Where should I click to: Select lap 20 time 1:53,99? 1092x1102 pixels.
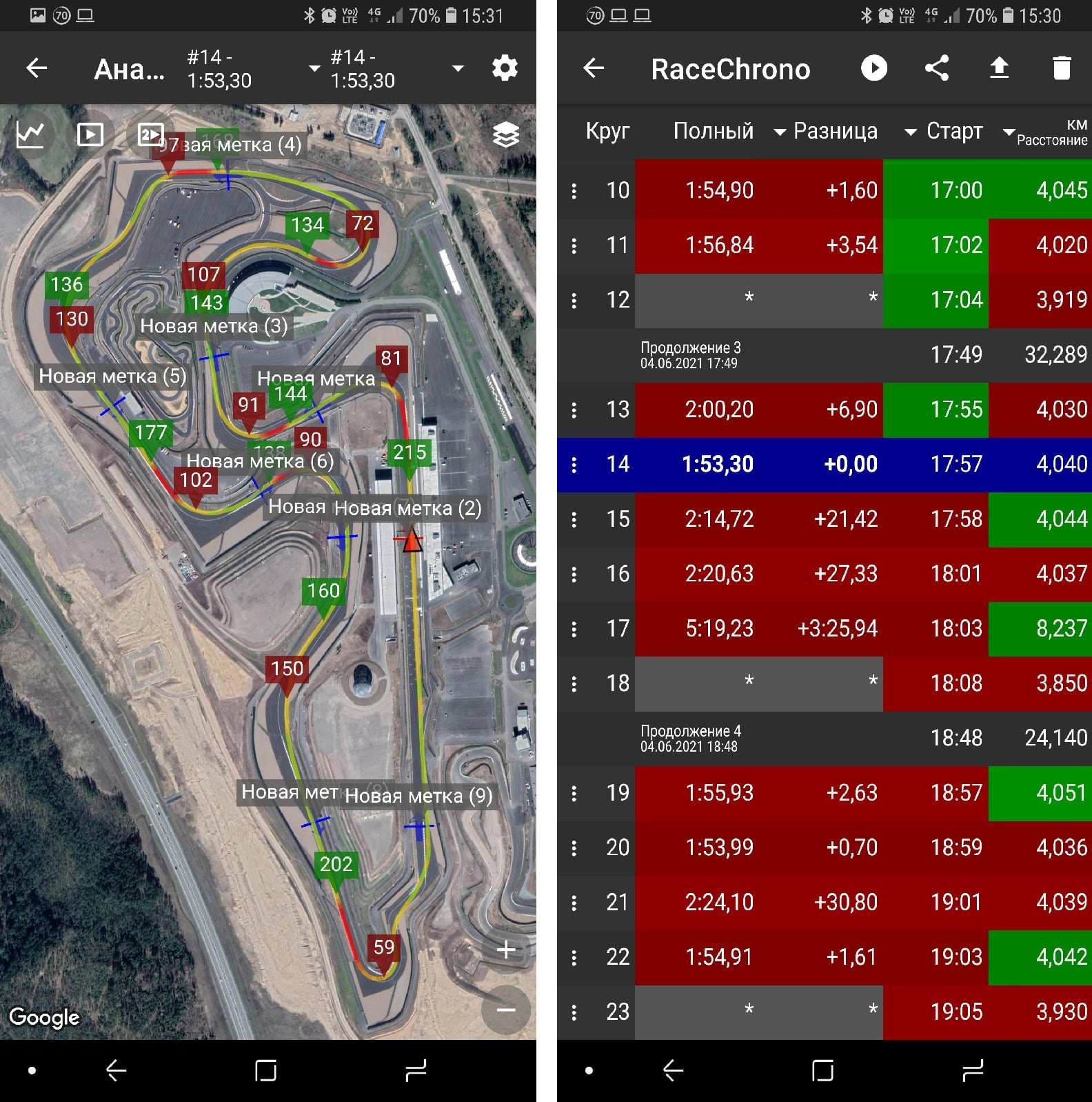[719, 848]
